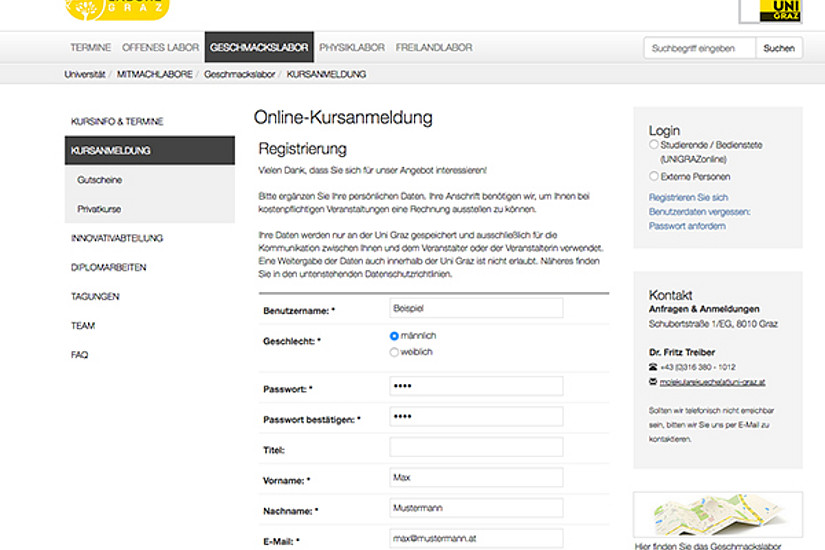Open the TERMINE tab
Viewport: 825px width, 550px height.
point(90,47)
